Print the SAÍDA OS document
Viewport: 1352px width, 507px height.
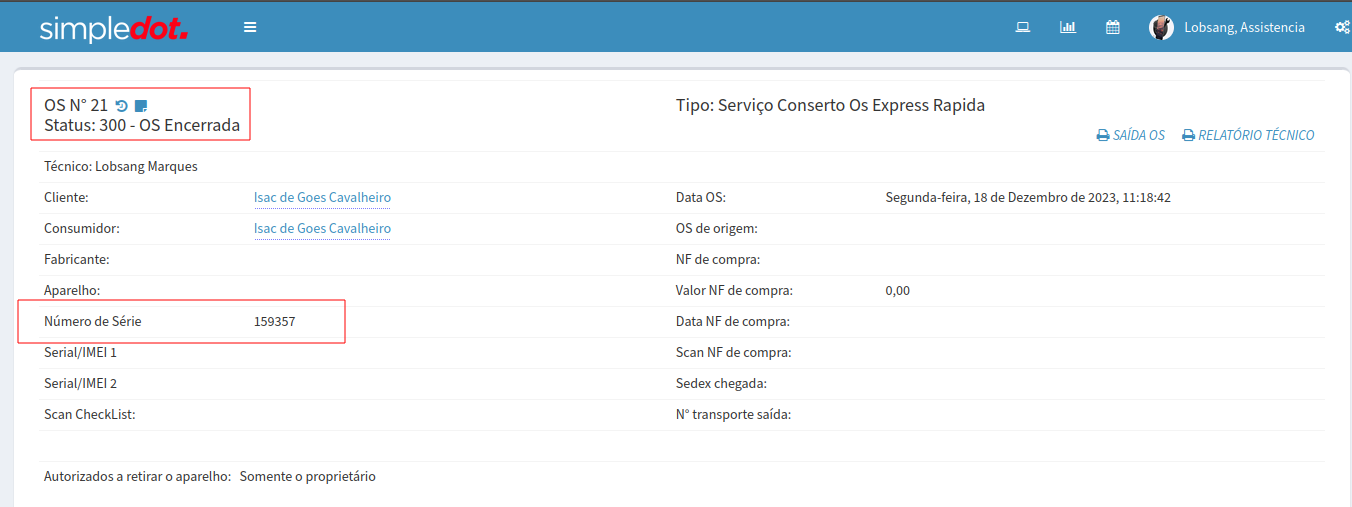pyautogui.click(x=1138, y=135)
